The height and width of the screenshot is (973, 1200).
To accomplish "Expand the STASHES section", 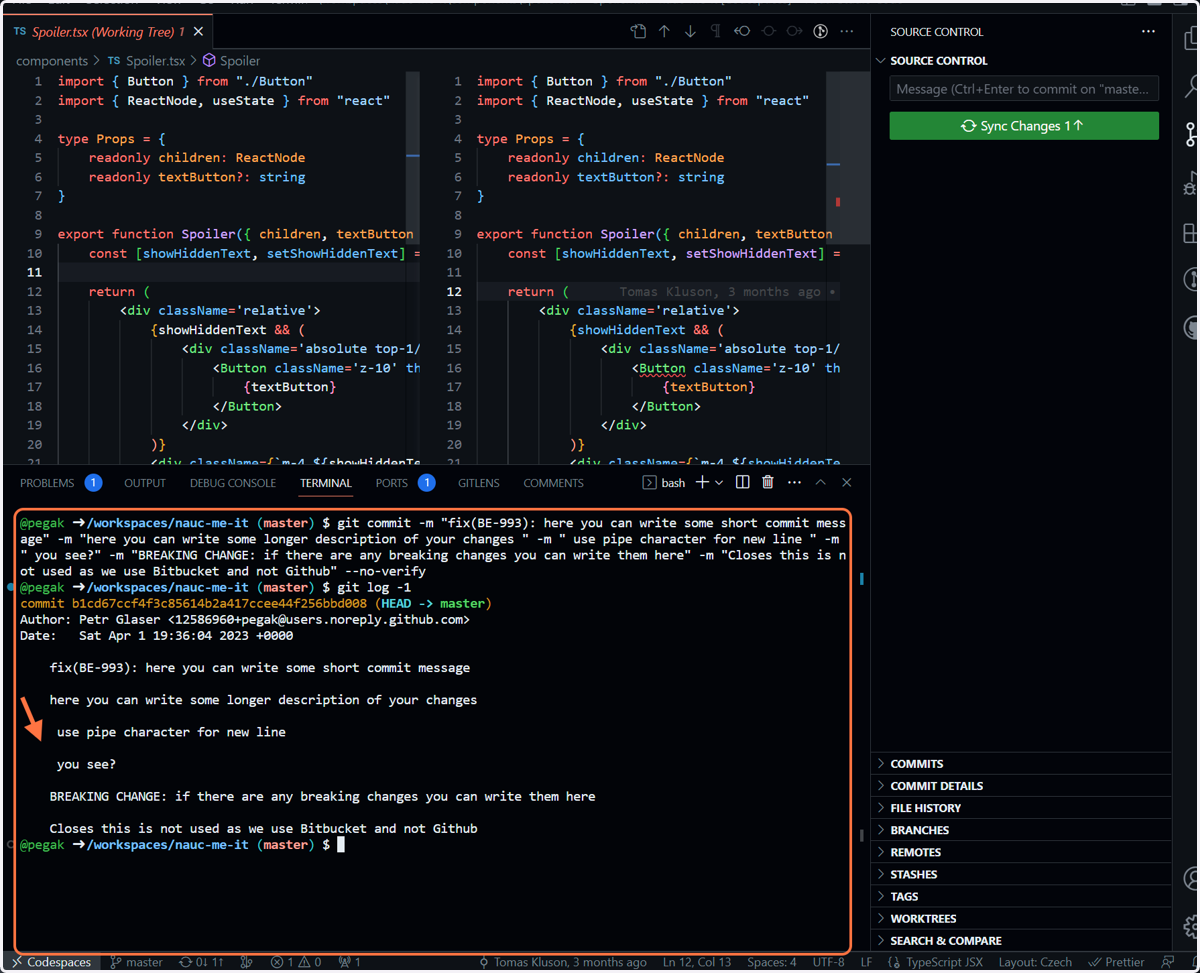I will (1021, 874).
